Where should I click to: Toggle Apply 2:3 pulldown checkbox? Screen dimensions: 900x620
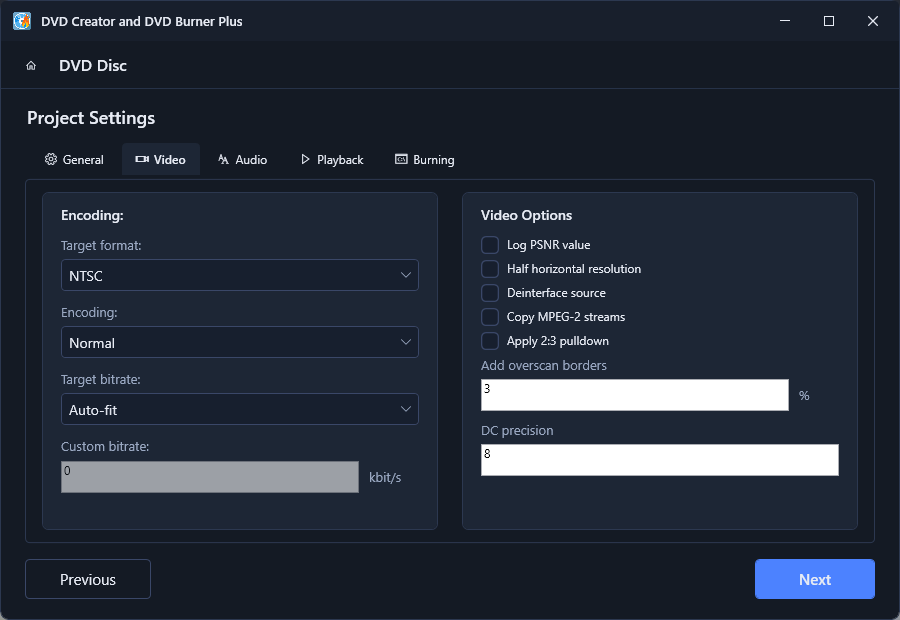pos(490,341)
